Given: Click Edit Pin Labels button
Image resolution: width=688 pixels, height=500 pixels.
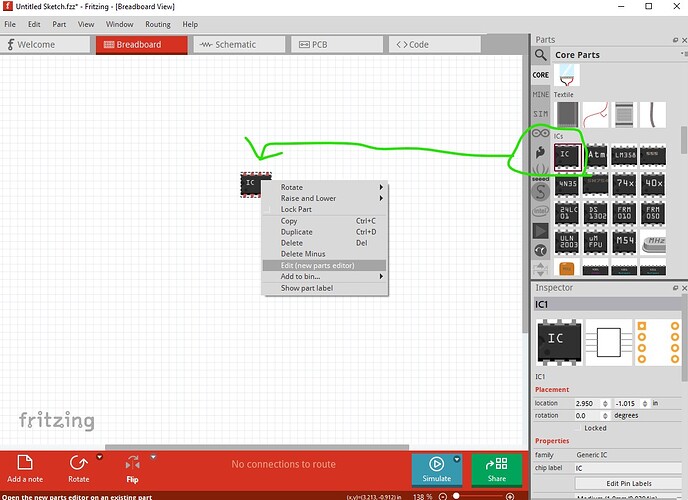Looking at the screenshot, I should pyautogui.click(x=628, y=483).
